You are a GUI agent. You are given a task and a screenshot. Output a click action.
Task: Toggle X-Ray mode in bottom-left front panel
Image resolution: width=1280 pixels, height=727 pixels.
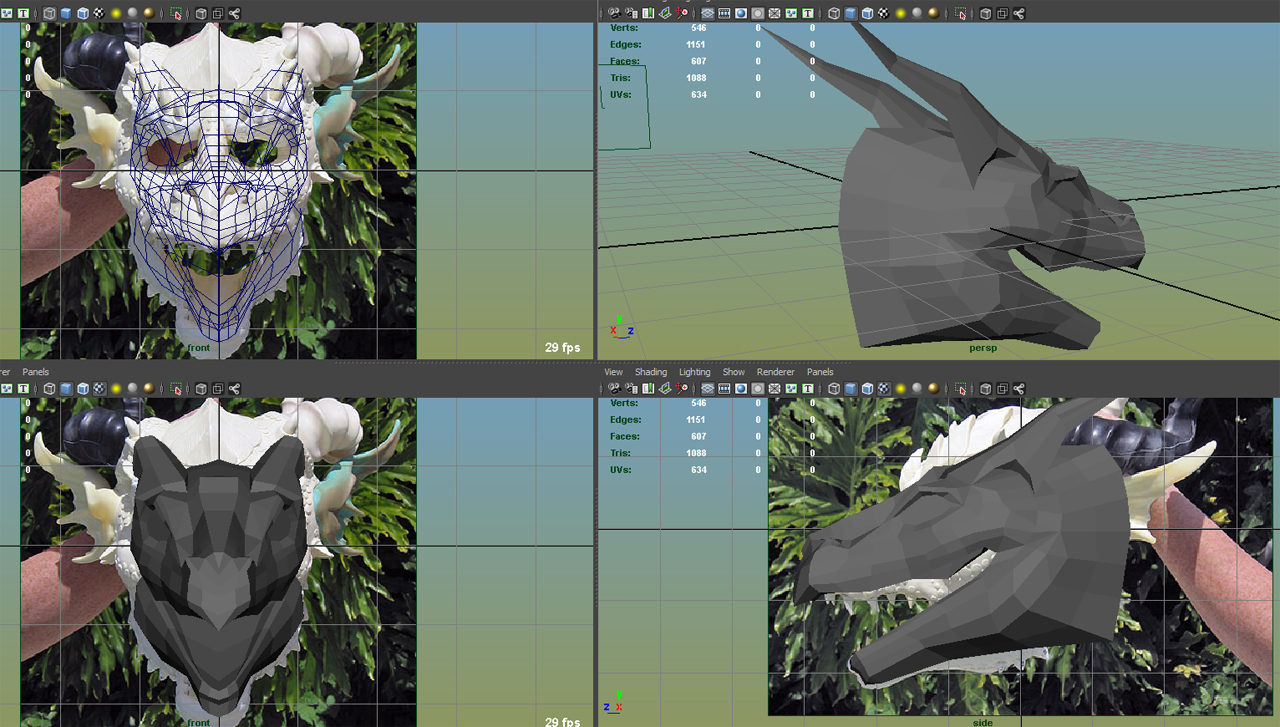click(201, 389)
